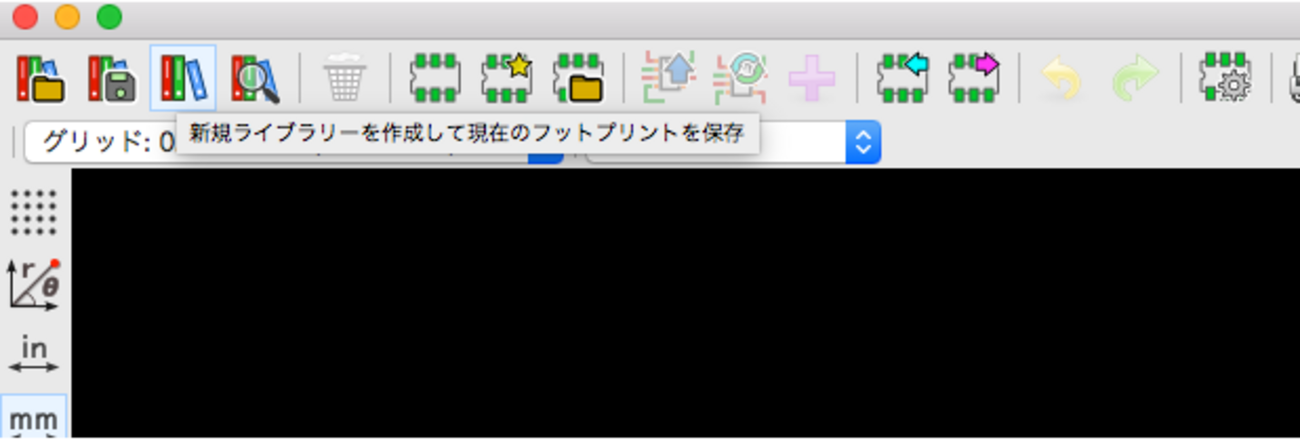Export footprint with magenta arrow icon

(974, 78)
